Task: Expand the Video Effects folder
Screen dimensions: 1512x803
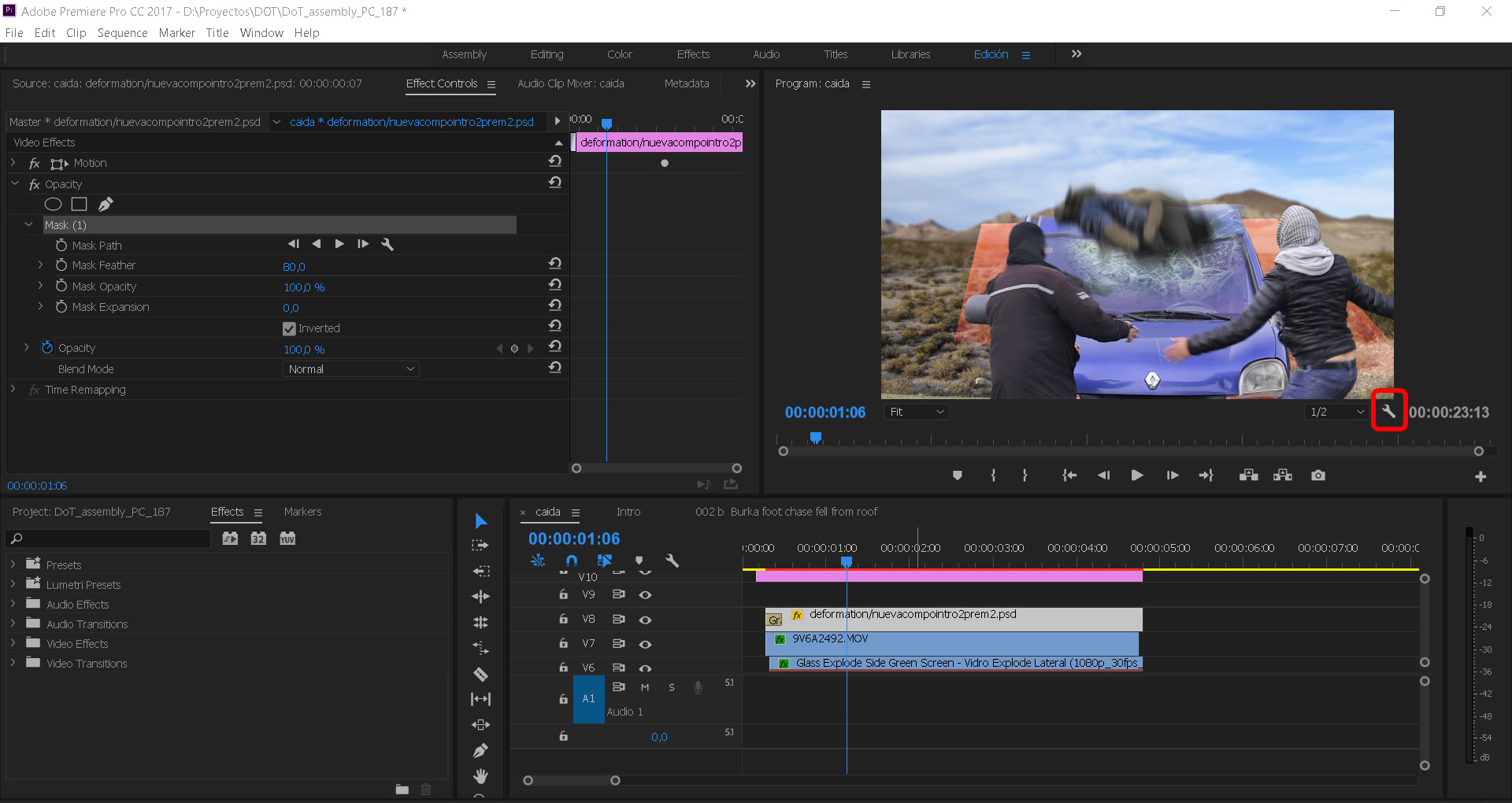Action: [x=13, y=643]
